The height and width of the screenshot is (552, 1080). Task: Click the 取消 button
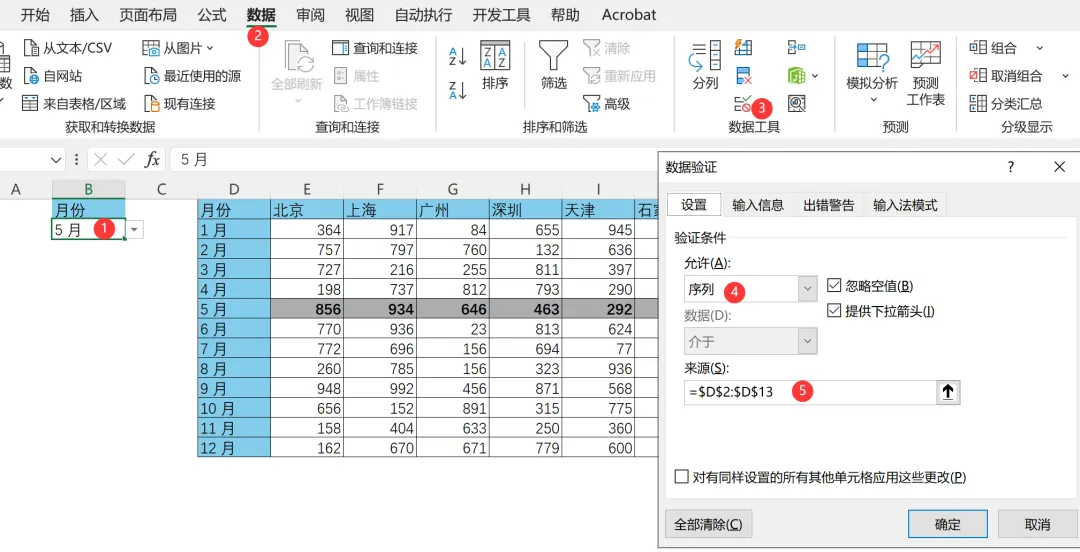coord(1037,524)
